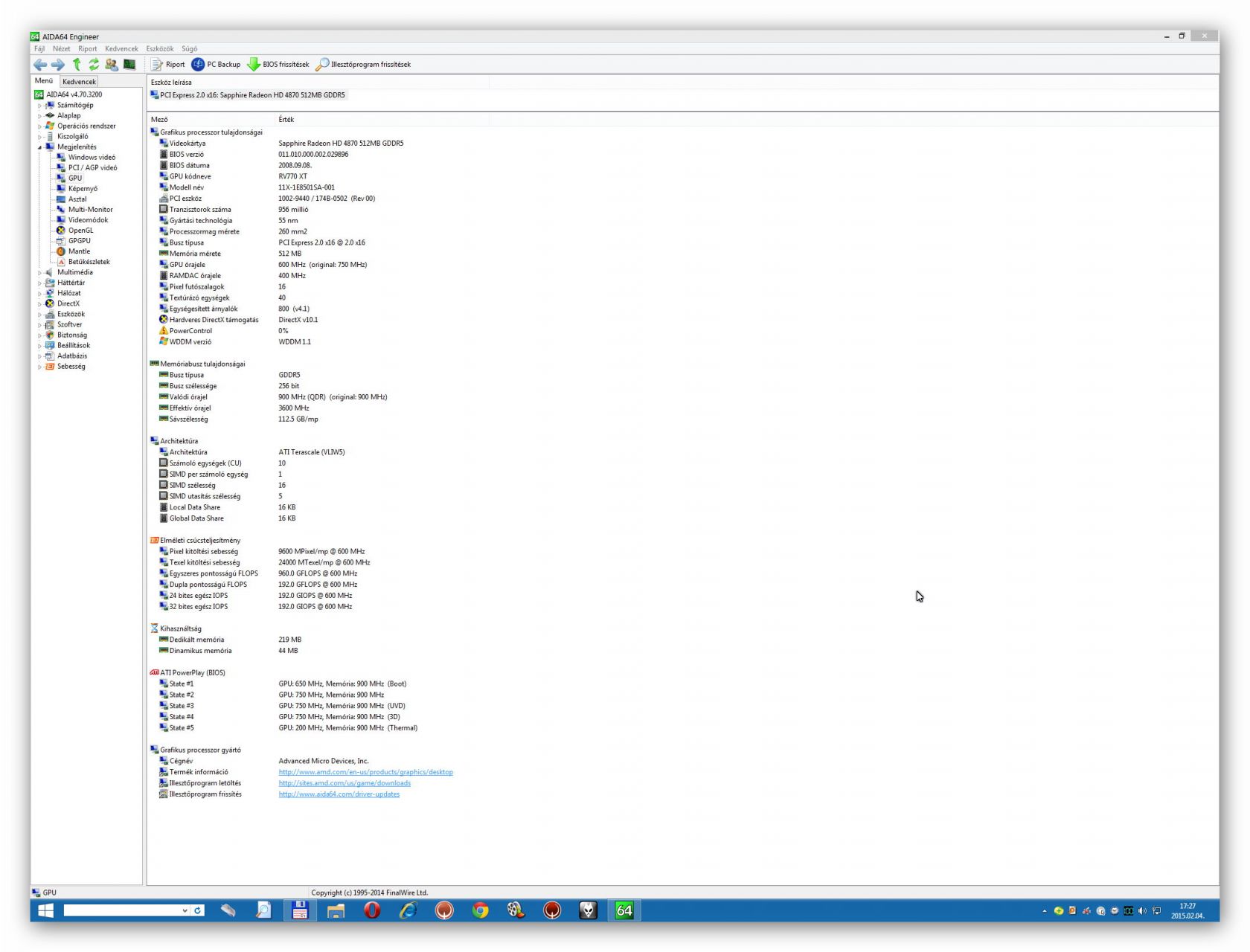The height and width of the screenshot is (952, 1250).
Task: Click the Mező column header
Action: pos(211,120)
